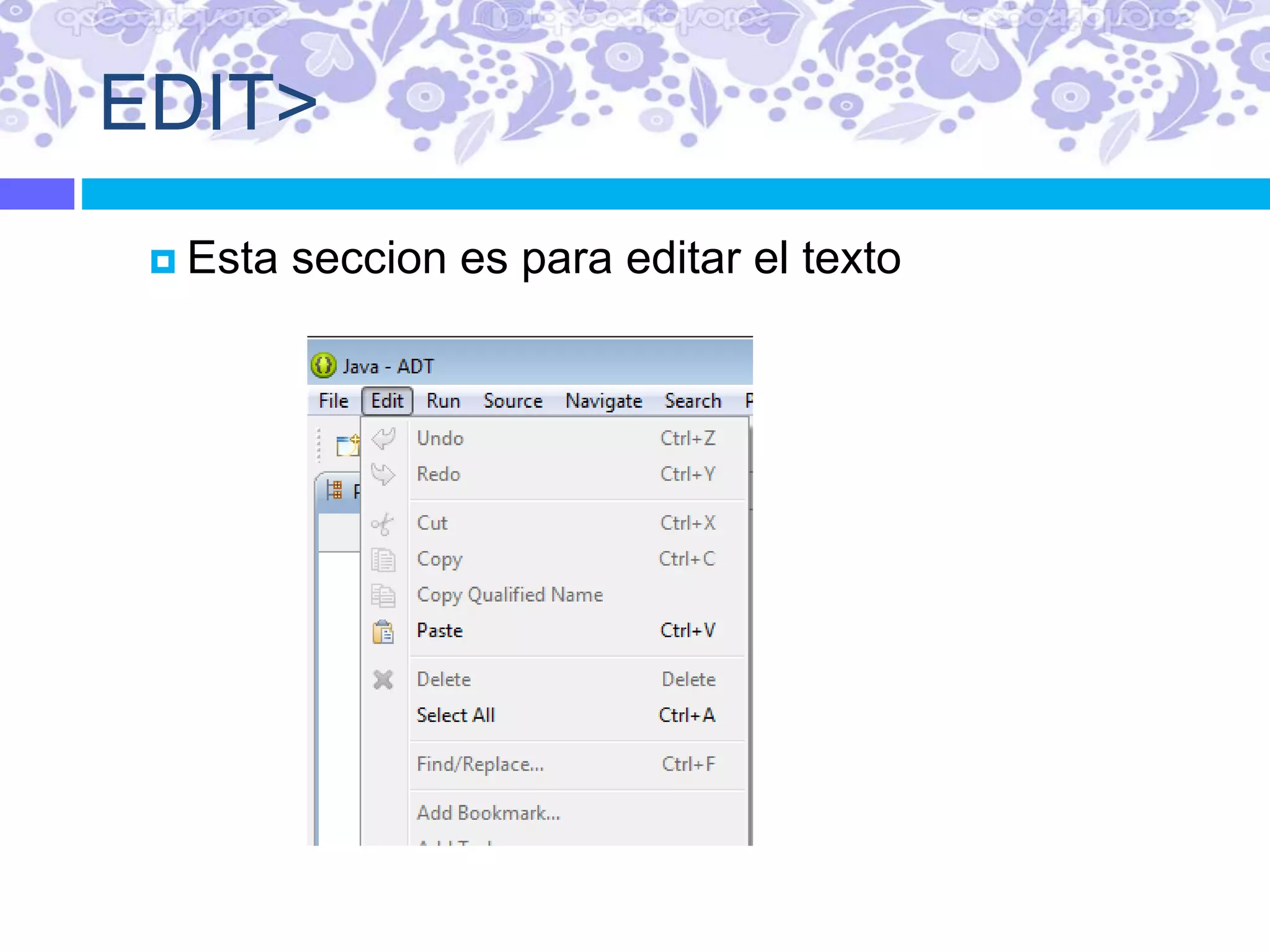Open the Navigate menu

[x=603, y=401]
